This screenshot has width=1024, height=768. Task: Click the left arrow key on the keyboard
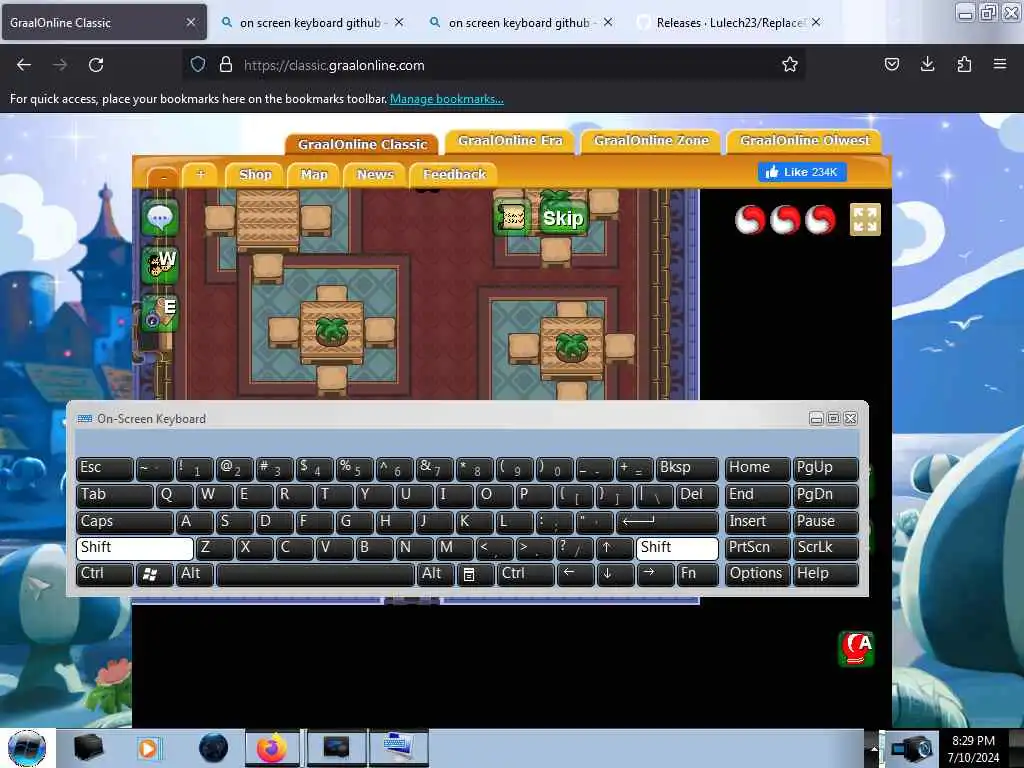coord(575,574)
